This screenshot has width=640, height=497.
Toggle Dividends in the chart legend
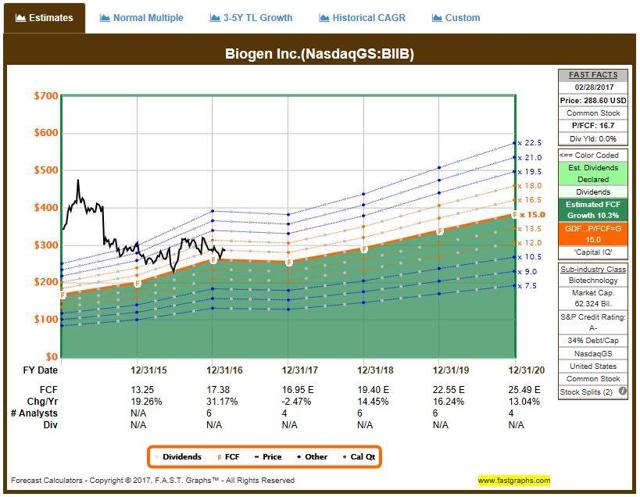pyautogui.click(x=178, y=457)
